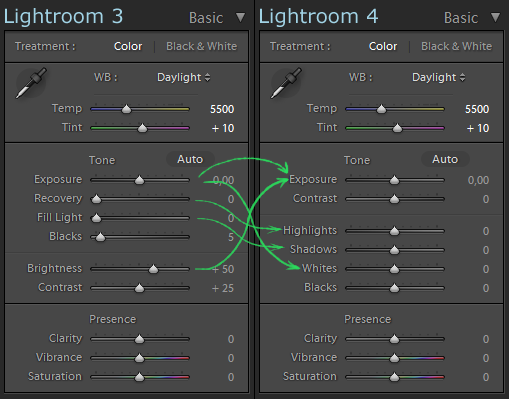The height and width of the screenshot is (399, 509).
Task: Click the Auto tone button in Lightroom 4
Action: pos(445,159)
